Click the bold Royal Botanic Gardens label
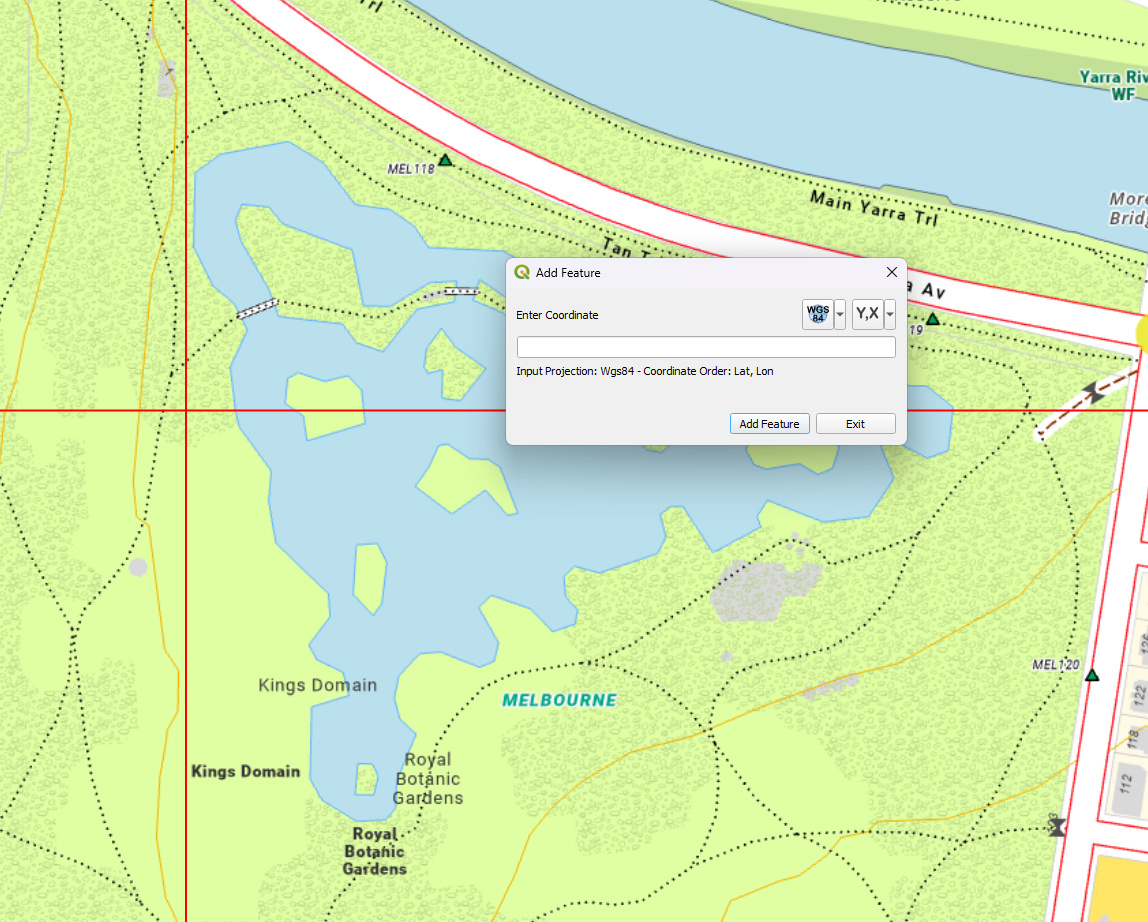Image resolution: width=1148 pixels, height=922 pixels. 375,851
